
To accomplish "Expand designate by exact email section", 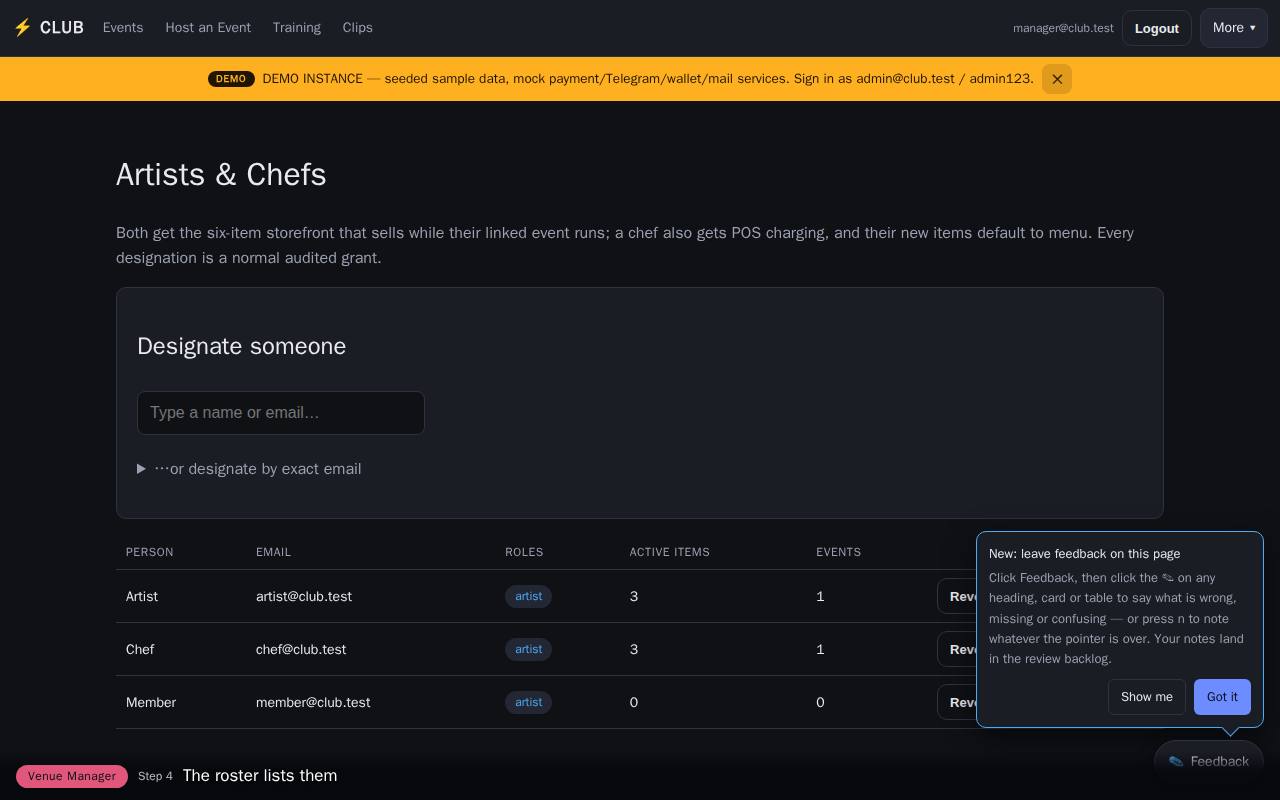I will tap(249, 469).
